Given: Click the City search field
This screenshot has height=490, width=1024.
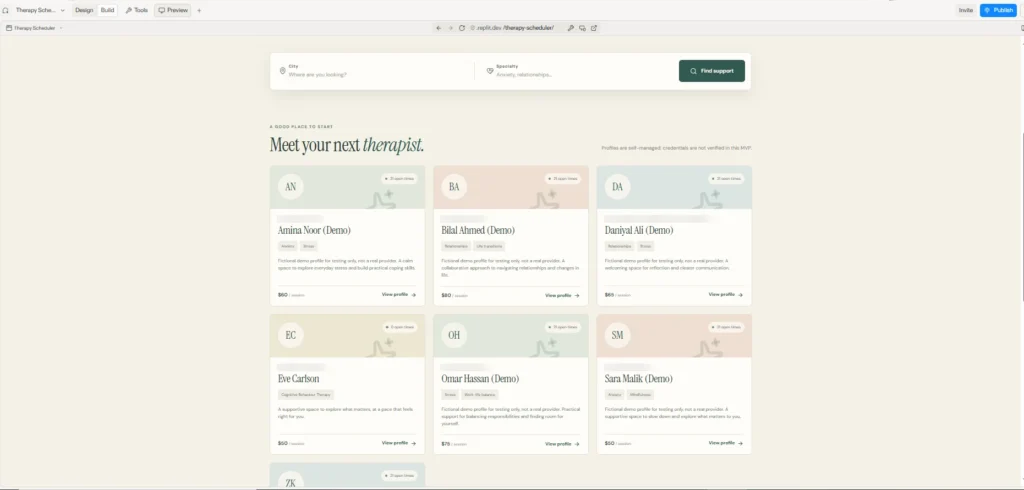Looking at the screenshot, I should [x=376, y=71].
